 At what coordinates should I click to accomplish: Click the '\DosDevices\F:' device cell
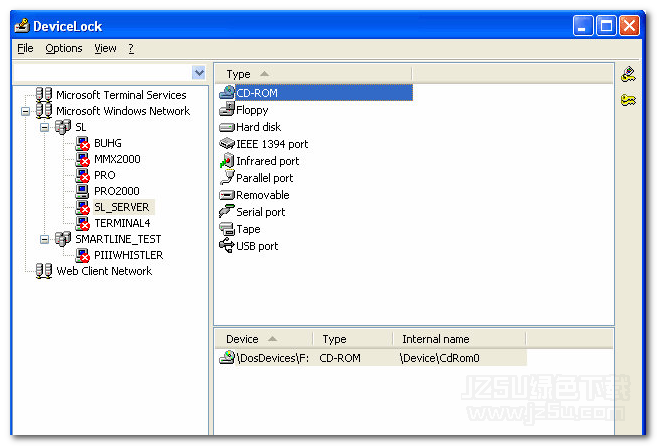point(272,358)
